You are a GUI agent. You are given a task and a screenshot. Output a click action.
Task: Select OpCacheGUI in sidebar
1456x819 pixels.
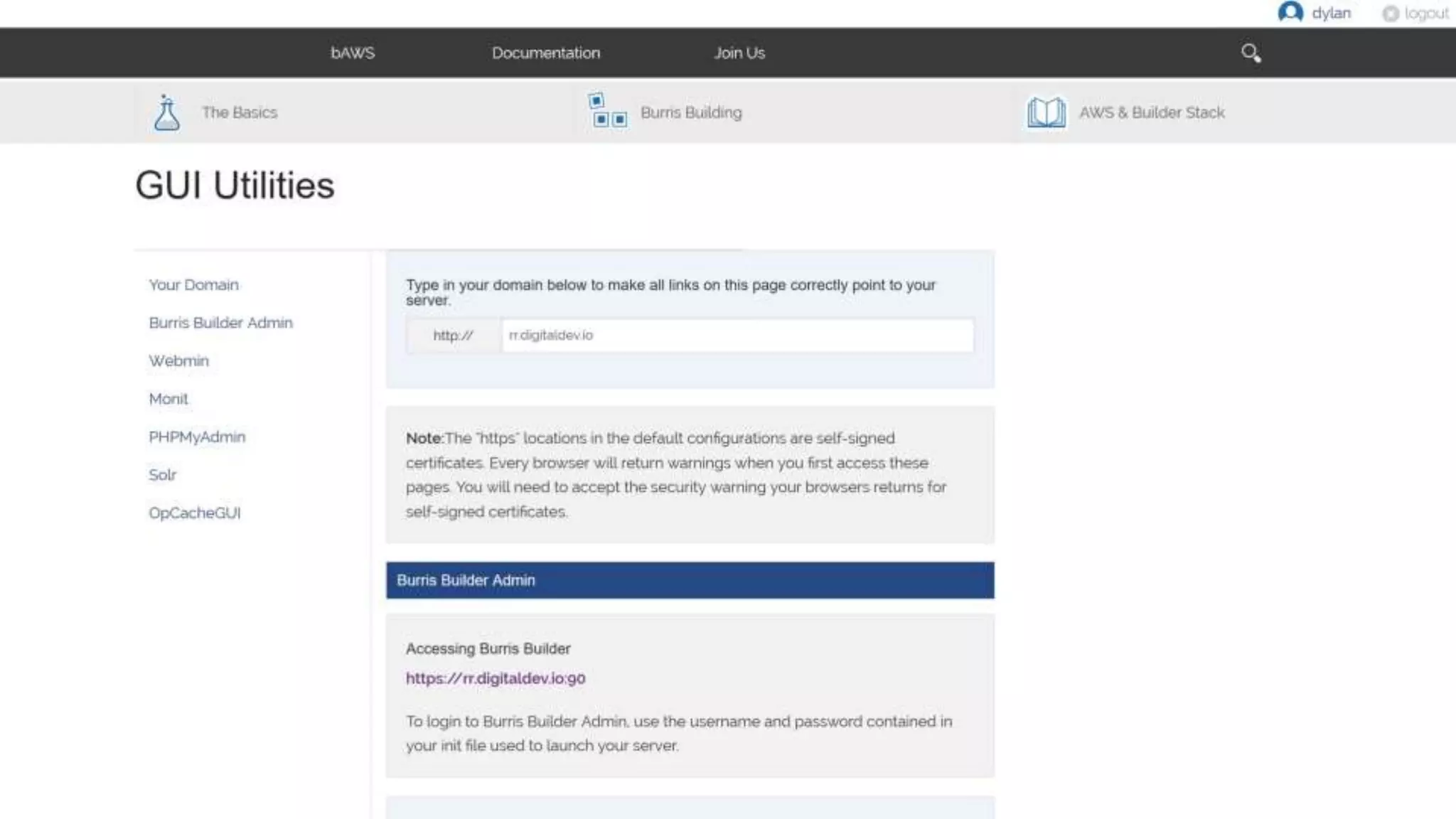coord(195,513)
